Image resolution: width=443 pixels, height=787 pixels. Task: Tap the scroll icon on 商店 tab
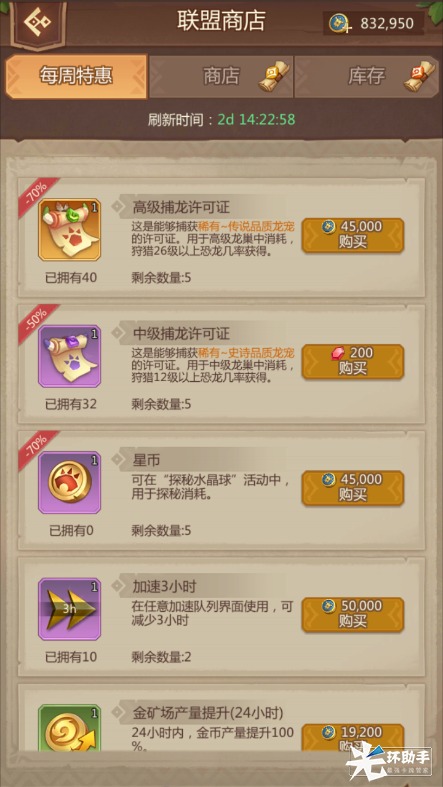click(274, 76)
